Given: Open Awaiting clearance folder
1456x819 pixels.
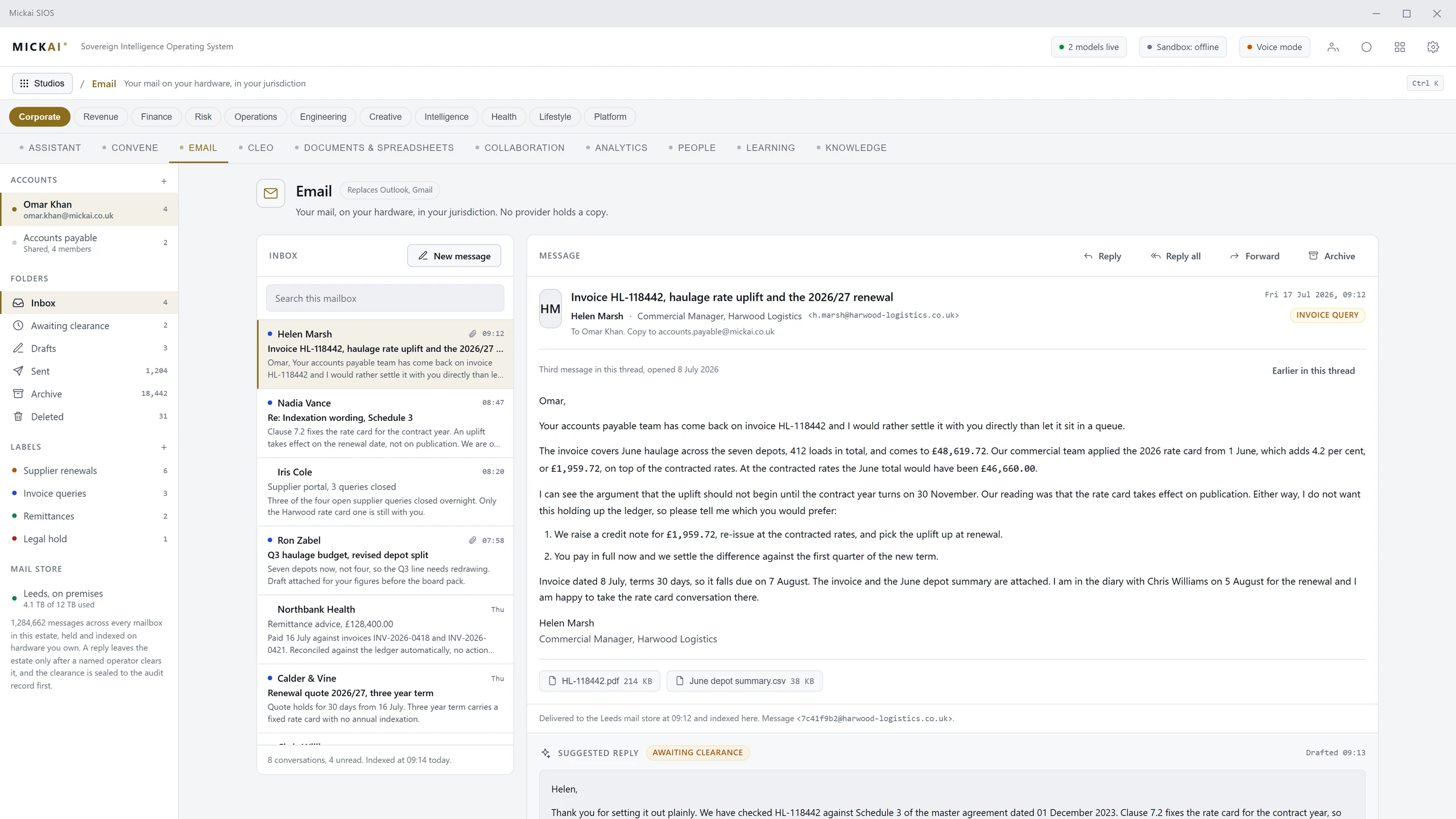Looking at the screenshot, I should point(89,325).
